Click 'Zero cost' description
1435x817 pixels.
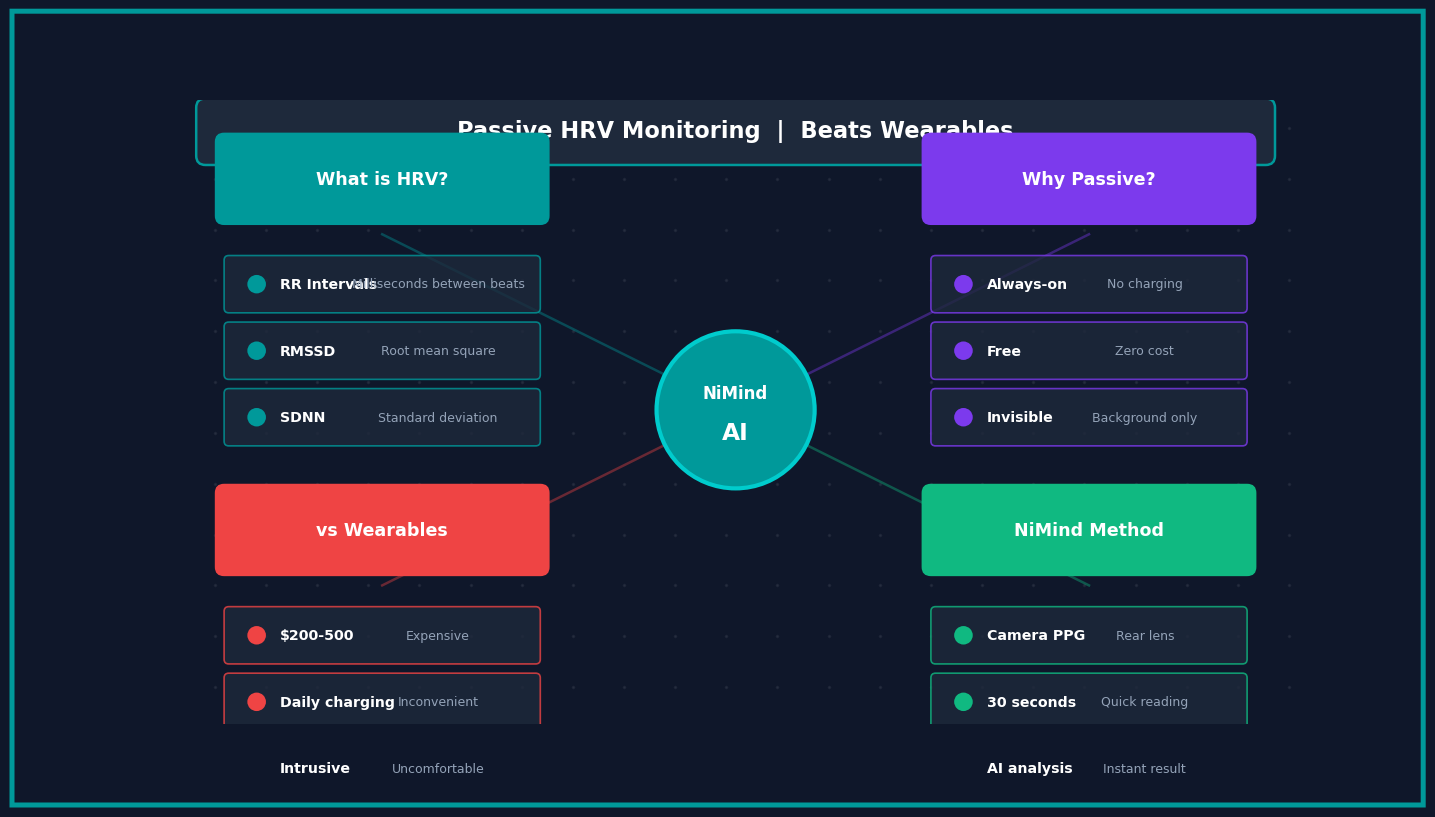tap(1144, 352)
